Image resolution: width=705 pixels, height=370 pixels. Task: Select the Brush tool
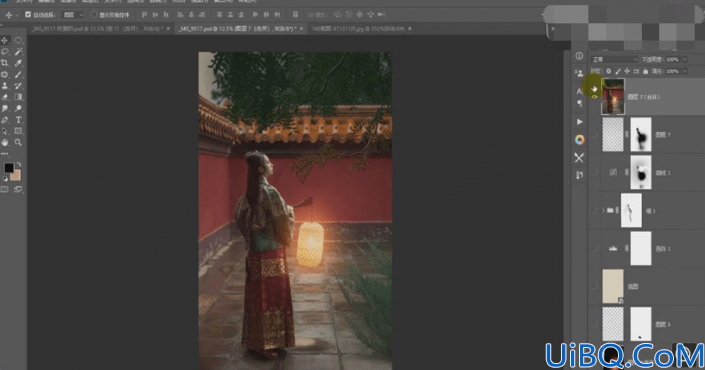(x=18, y=74)
